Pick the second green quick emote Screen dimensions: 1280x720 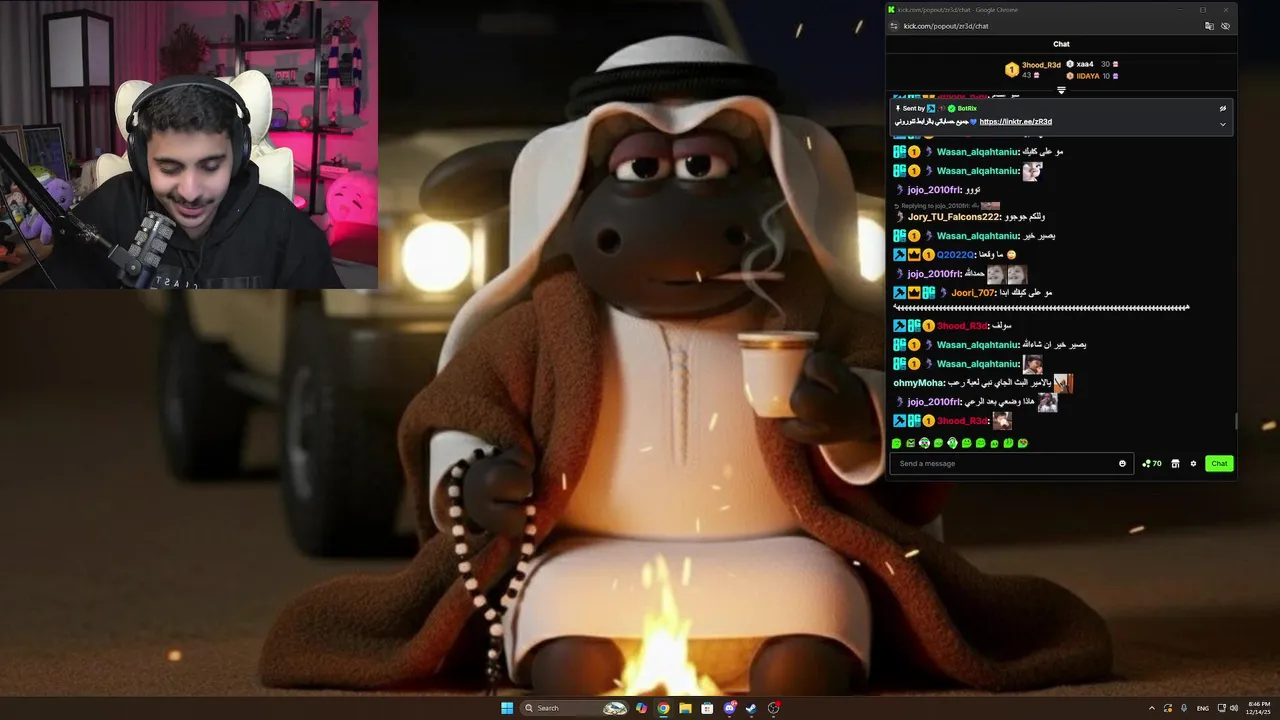(x=910, y=443)
